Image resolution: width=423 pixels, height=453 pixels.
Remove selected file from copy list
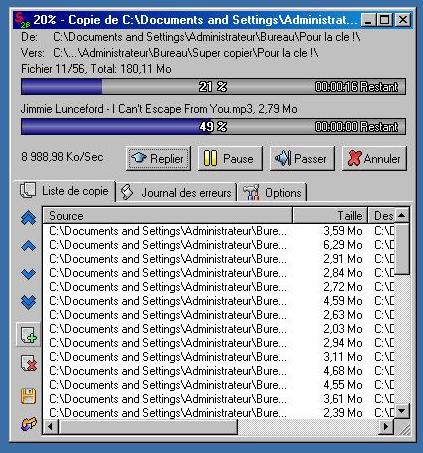(28, 363)
